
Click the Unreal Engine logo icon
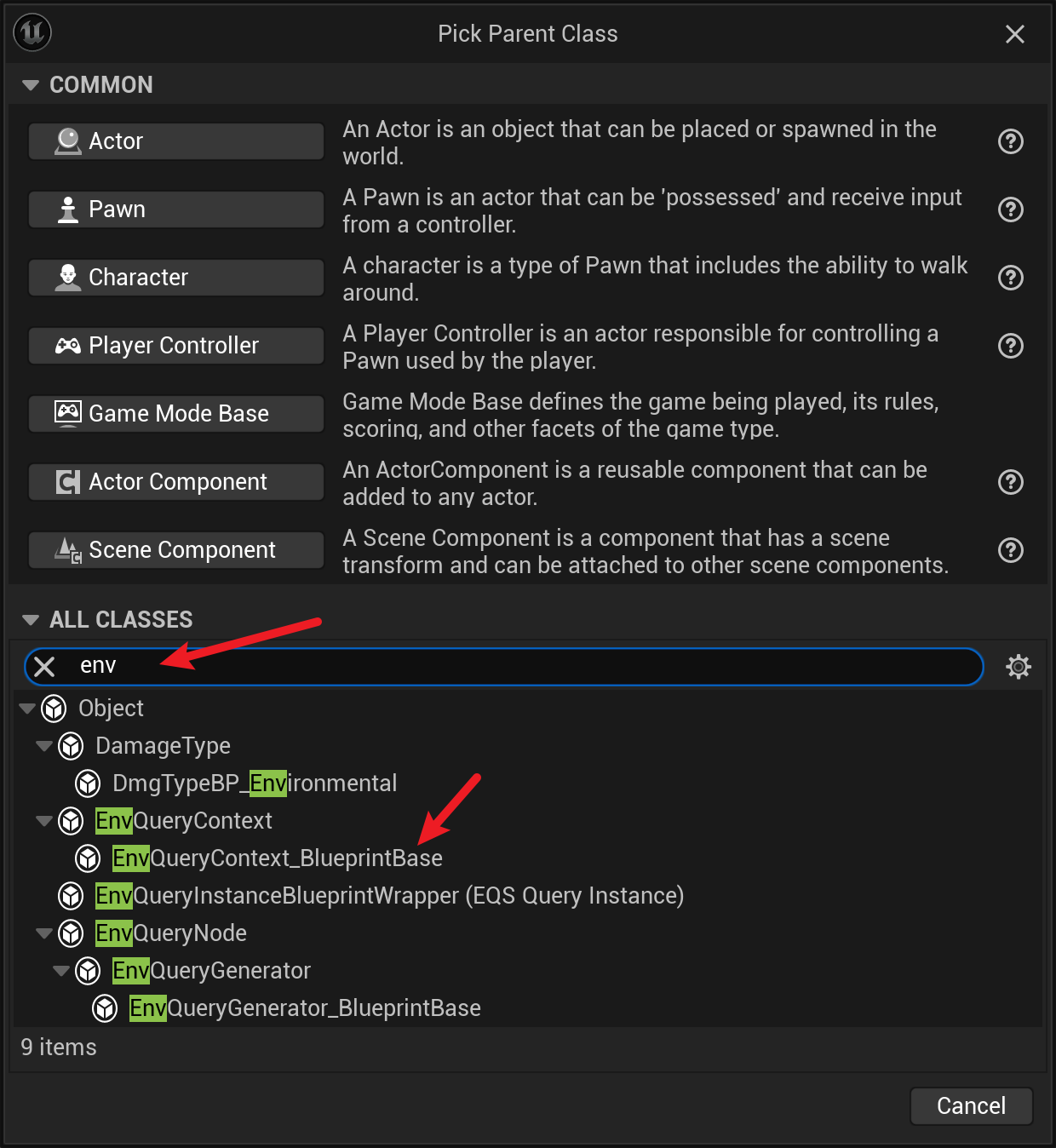(33, 33)
